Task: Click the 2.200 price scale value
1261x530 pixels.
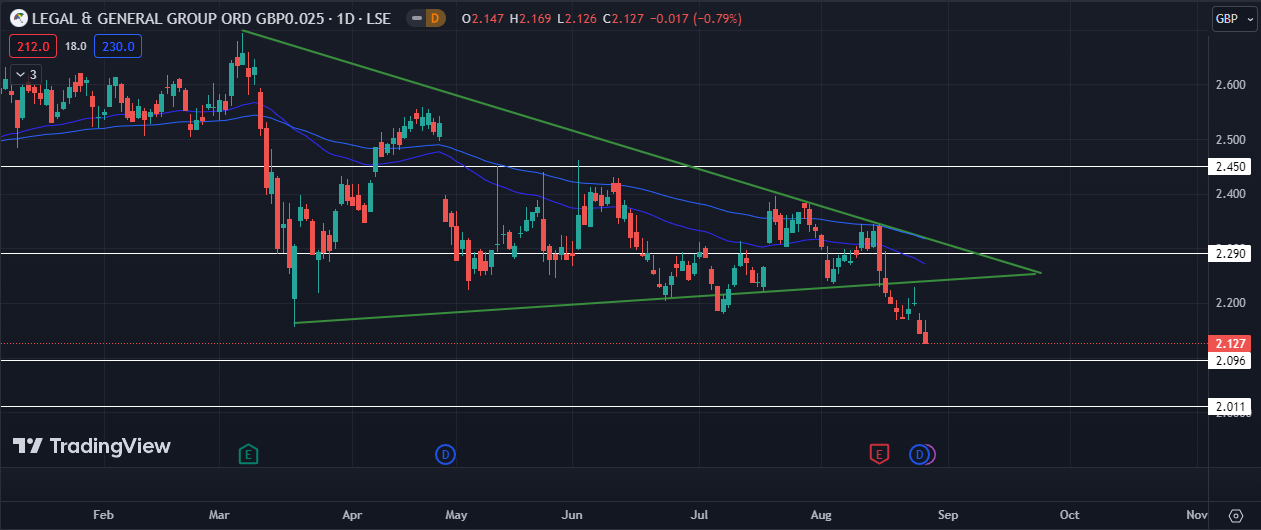Action: coord(1230,302)
